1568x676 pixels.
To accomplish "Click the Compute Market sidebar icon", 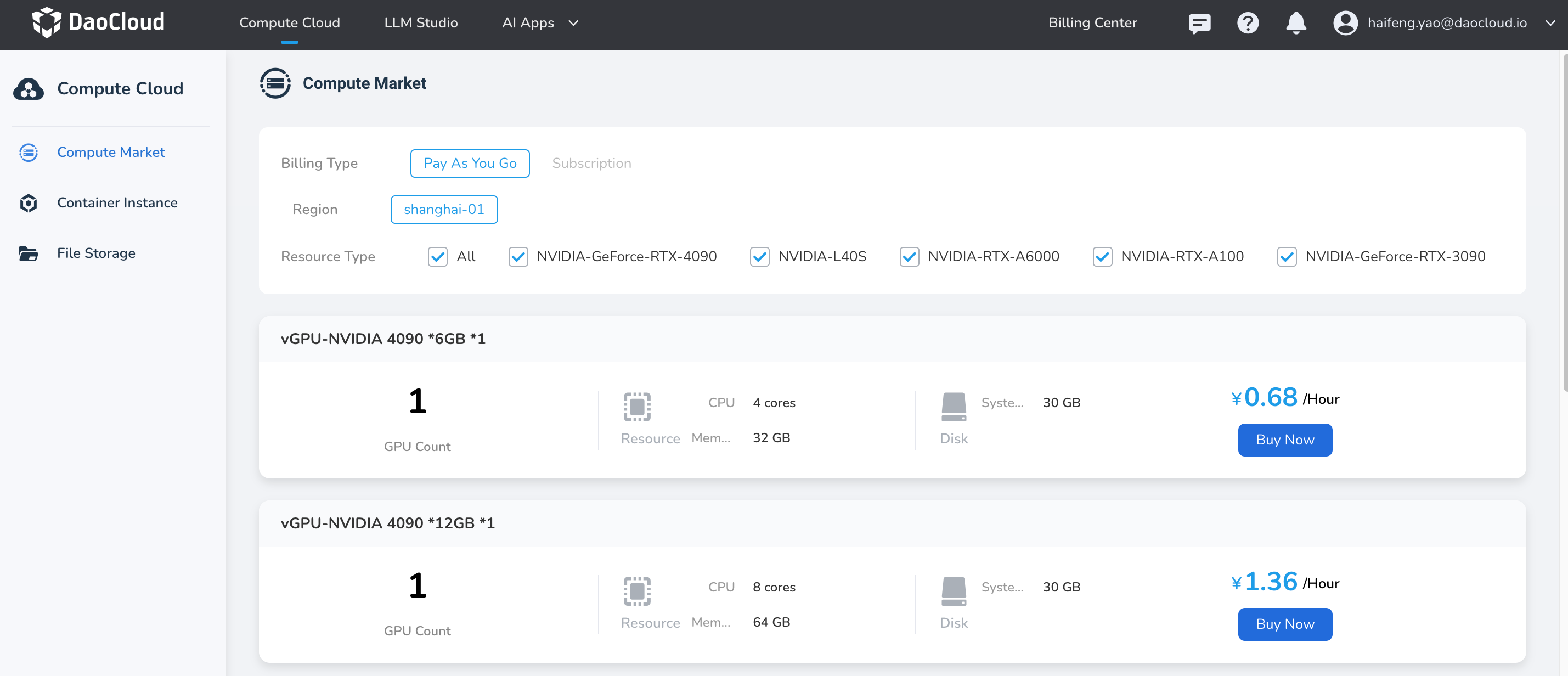I will 29,152.
